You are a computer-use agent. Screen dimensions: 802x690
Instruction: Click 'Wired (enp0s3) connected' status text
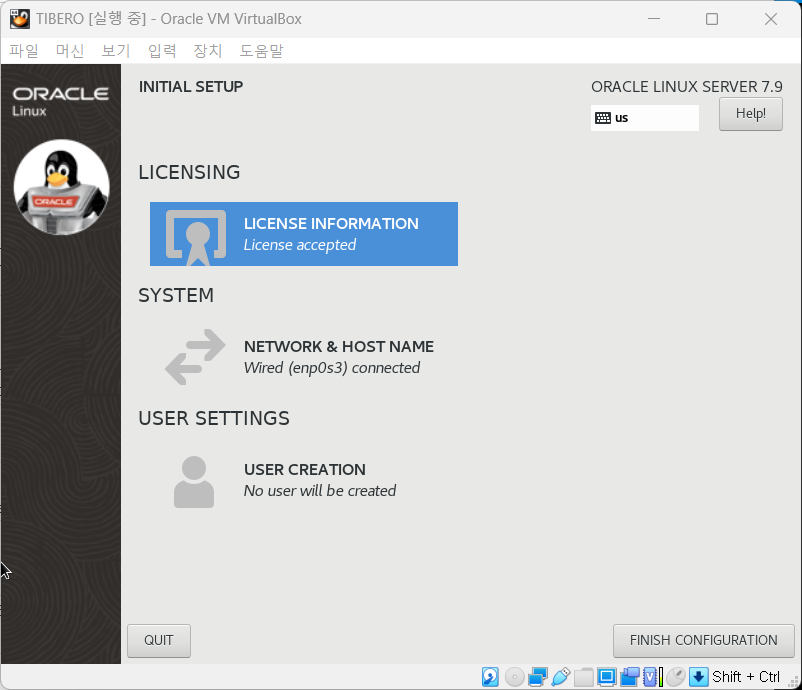(x=332, y=368)
